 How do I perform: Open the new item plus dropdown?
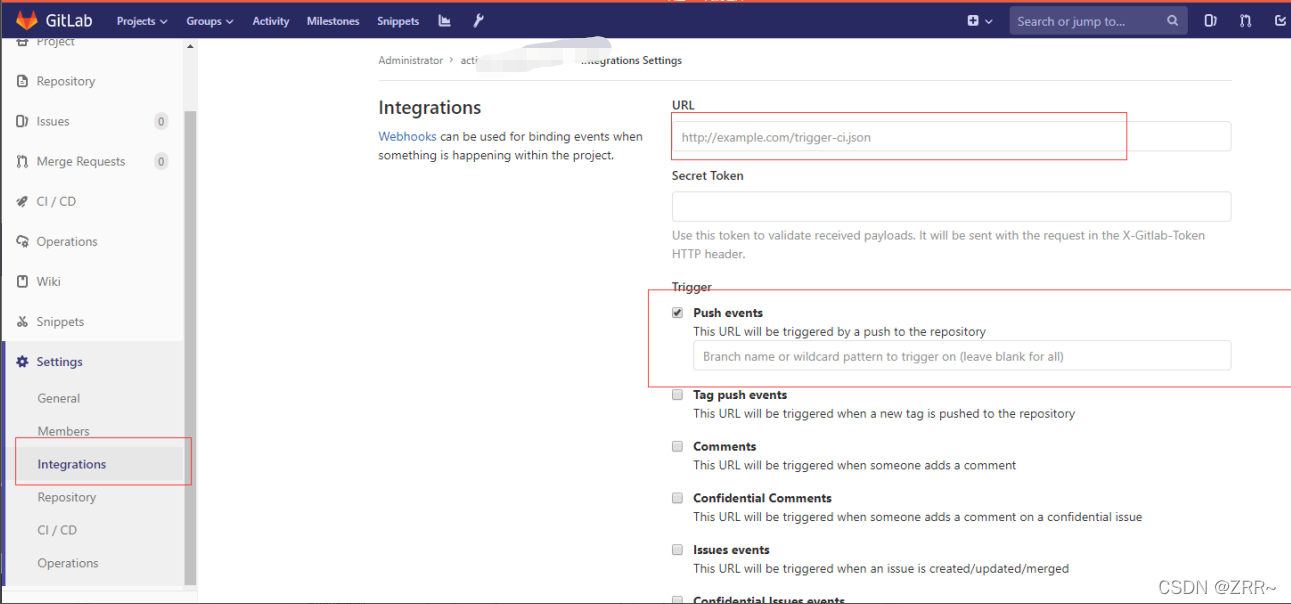click(980, 21)
